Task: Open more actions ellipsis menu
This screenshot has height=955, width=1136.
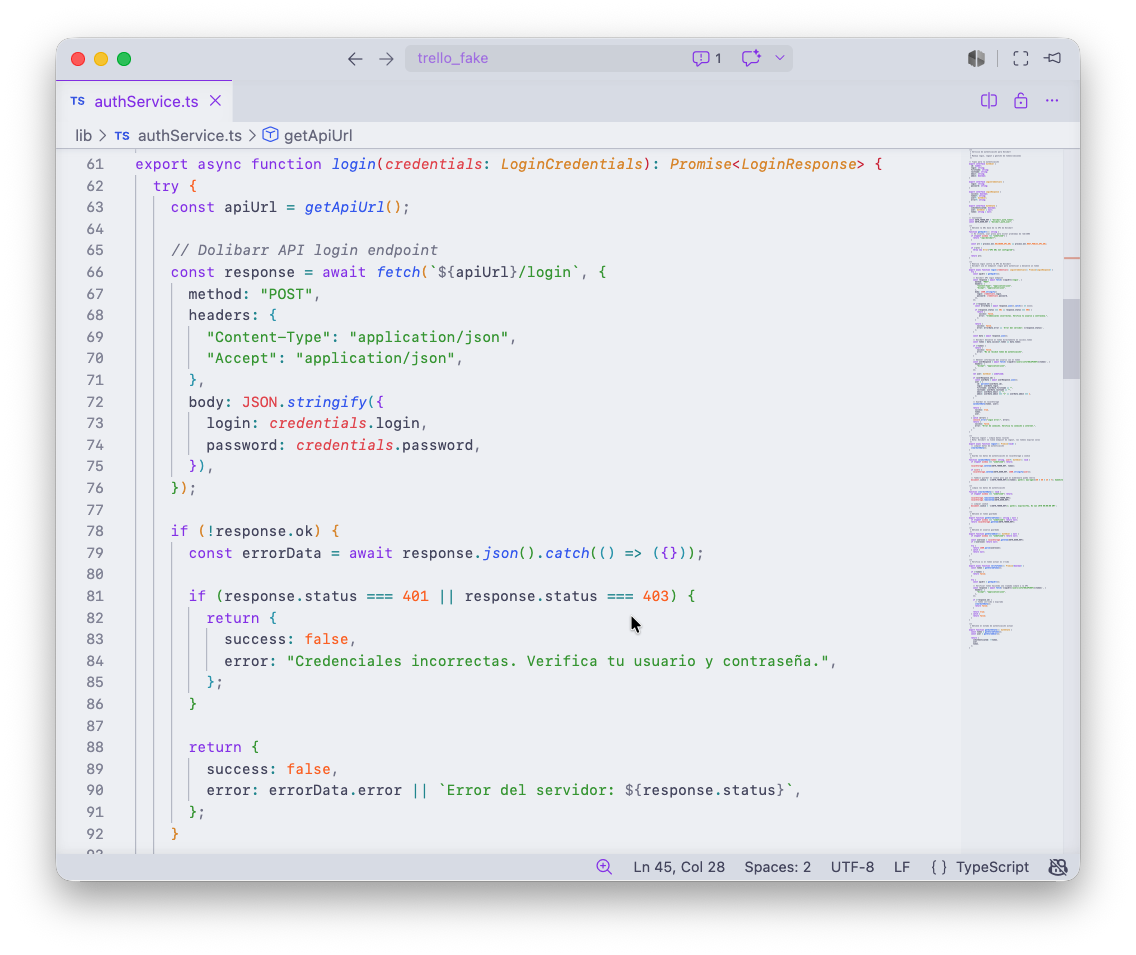Action: [x=1052, y=101]
